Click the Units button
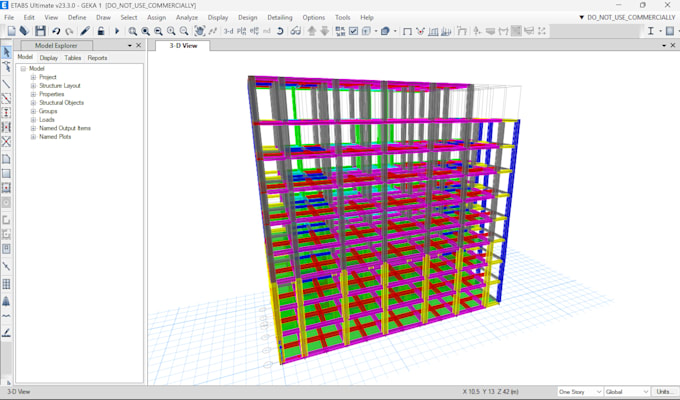 coord(663,392)
